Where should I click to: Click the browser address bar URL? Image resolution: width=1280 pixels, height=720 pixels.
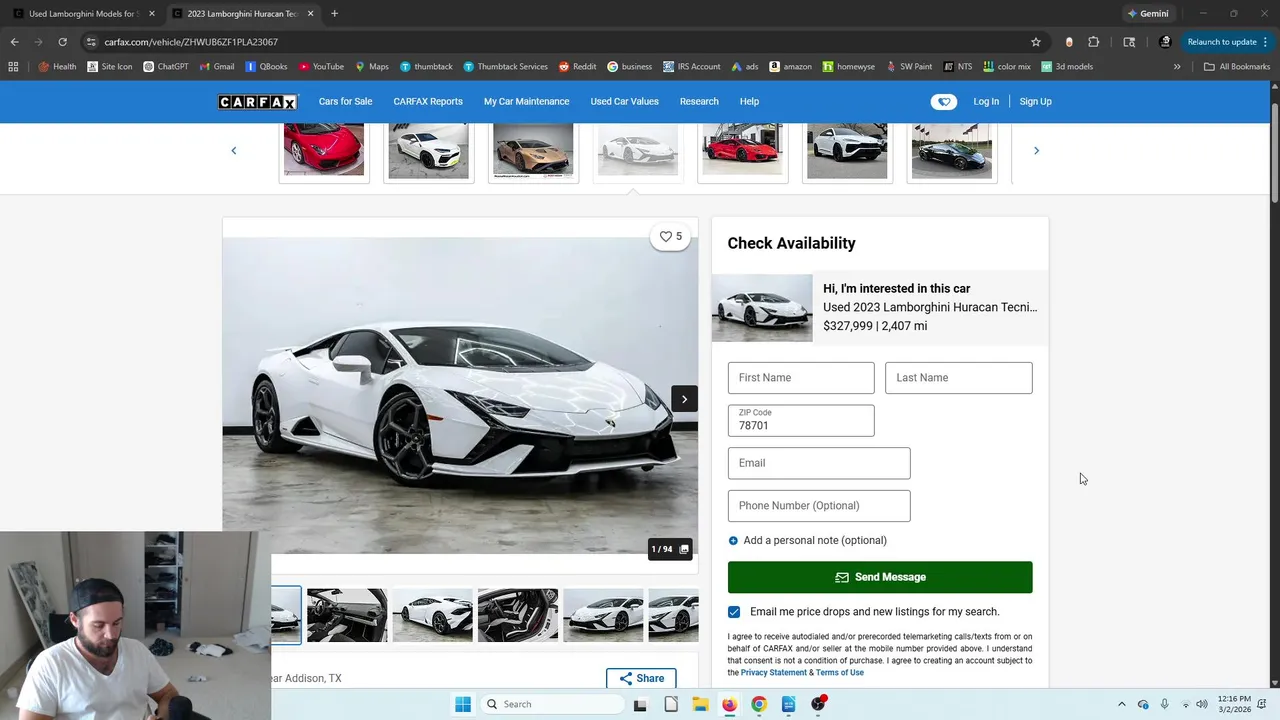click(191, 42)
